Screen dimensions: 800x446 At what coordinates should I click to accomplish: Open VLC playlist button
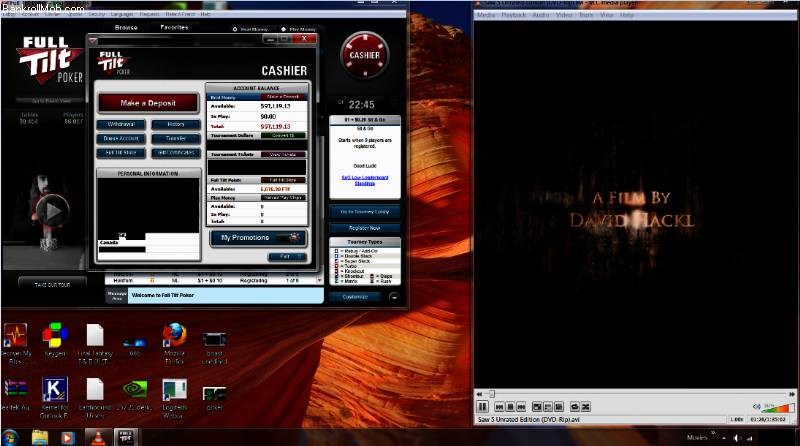click(x=548, y=407)
